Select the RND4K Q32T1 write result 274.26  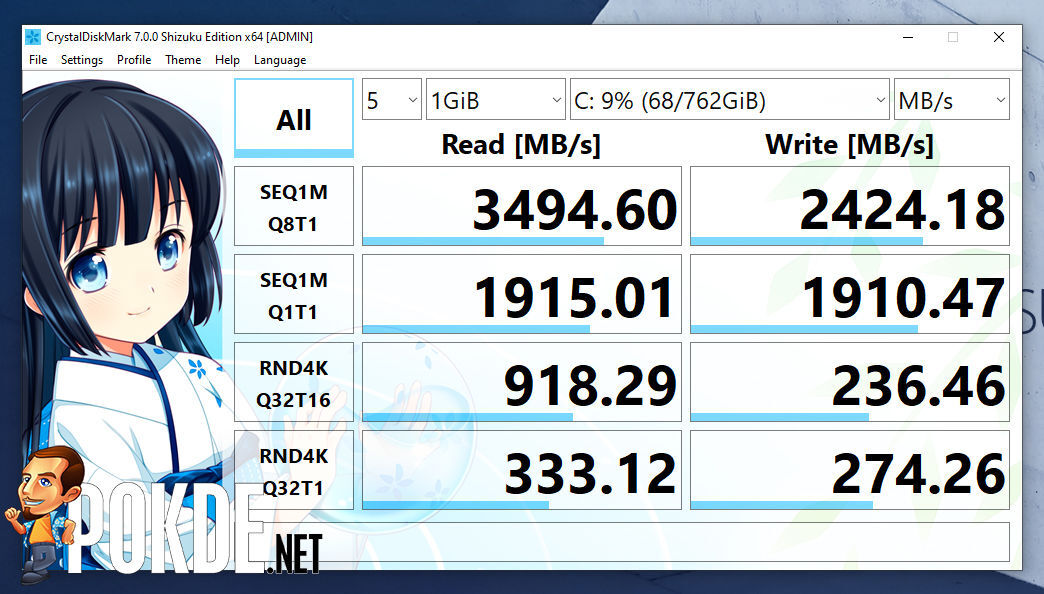tap(850, 470)
